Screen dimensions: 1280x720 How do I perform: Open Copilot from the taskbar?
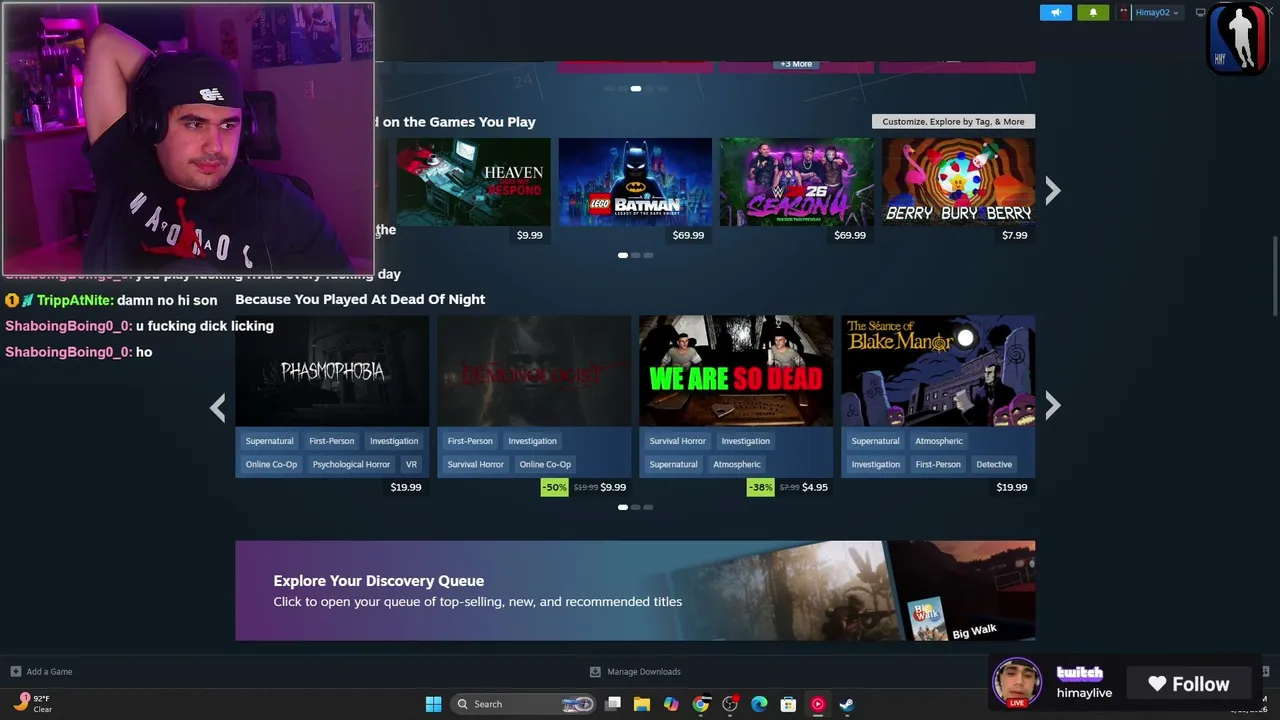click(671, 704)
